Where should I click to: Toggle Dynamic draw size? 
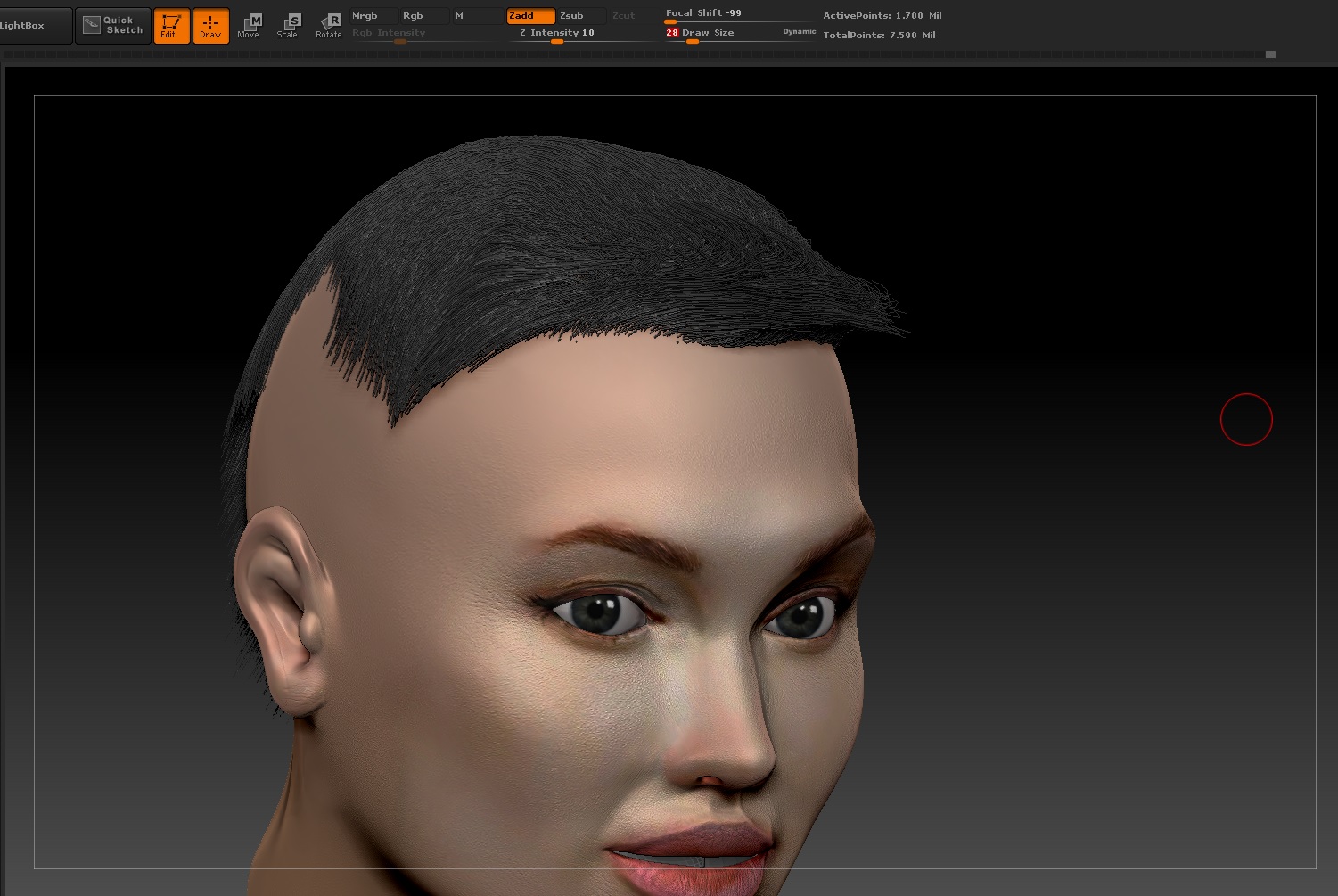pos(799,32)
